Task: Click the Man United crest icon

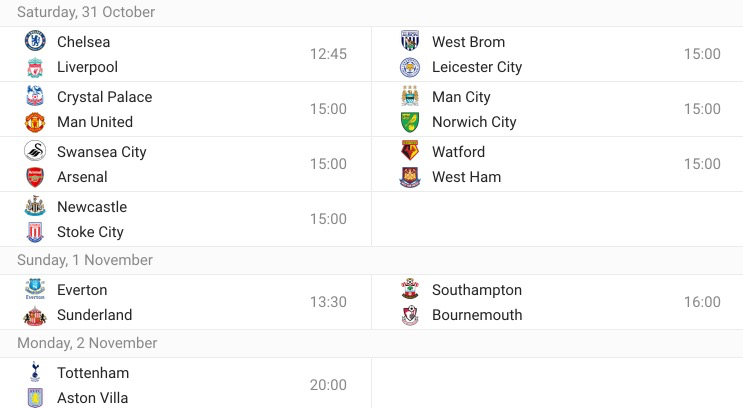Action: (x=35, y=122)
